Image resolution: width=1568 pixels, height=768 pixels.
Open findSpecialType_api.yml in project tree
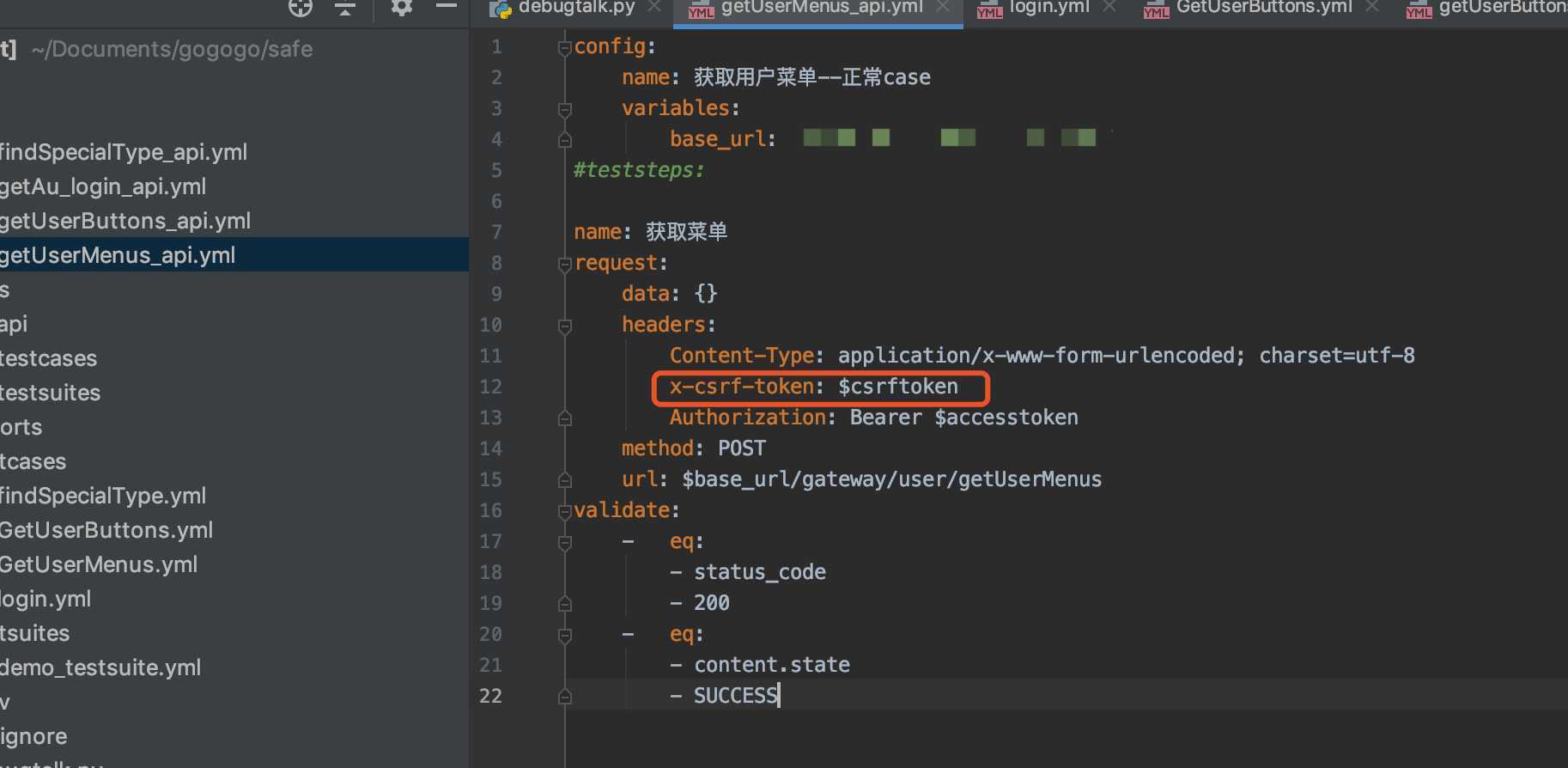pyautogui.click(x=124, y=152)
